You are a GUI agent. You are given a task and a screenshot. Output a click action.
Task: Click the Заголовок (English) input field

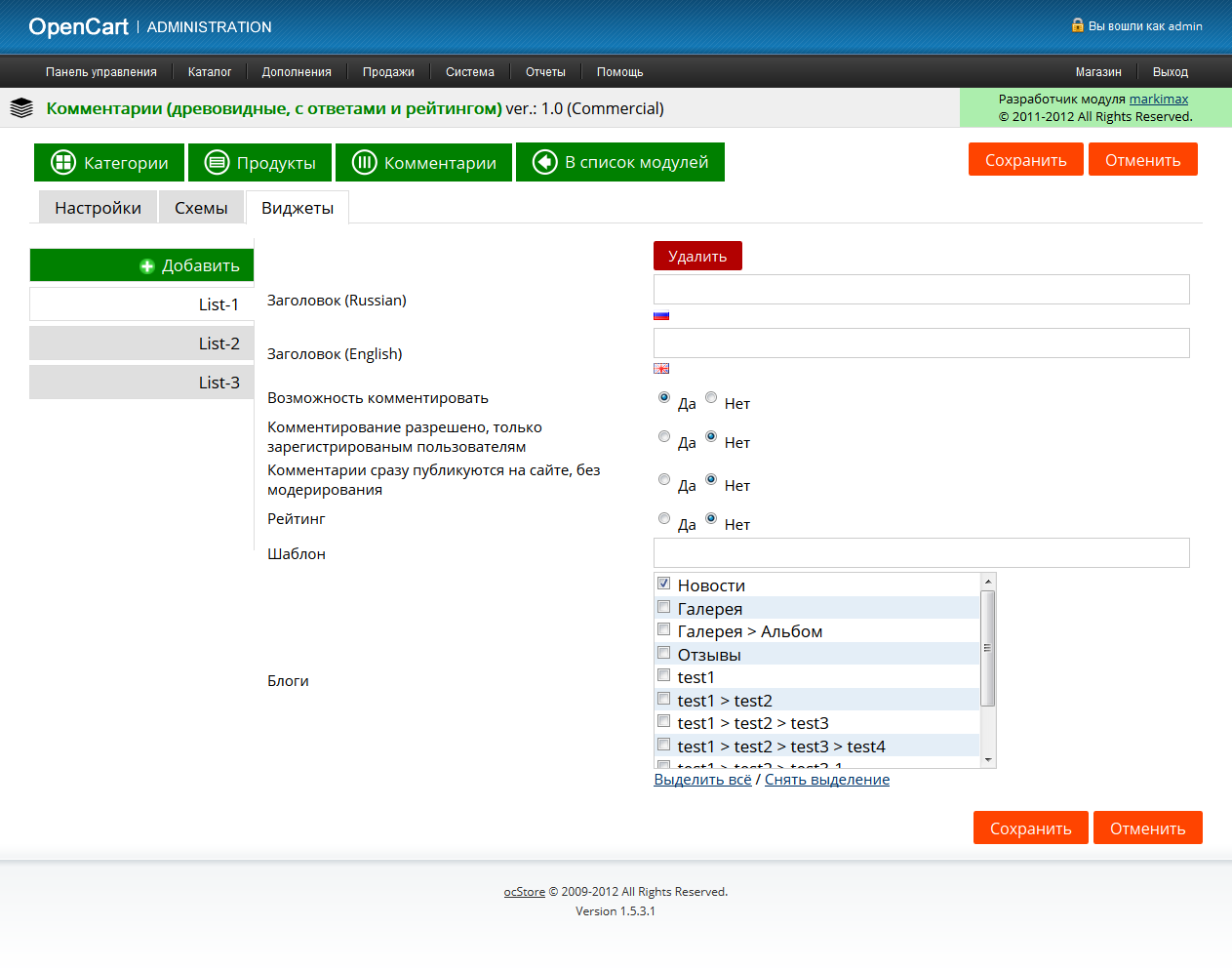coord(922,343)
